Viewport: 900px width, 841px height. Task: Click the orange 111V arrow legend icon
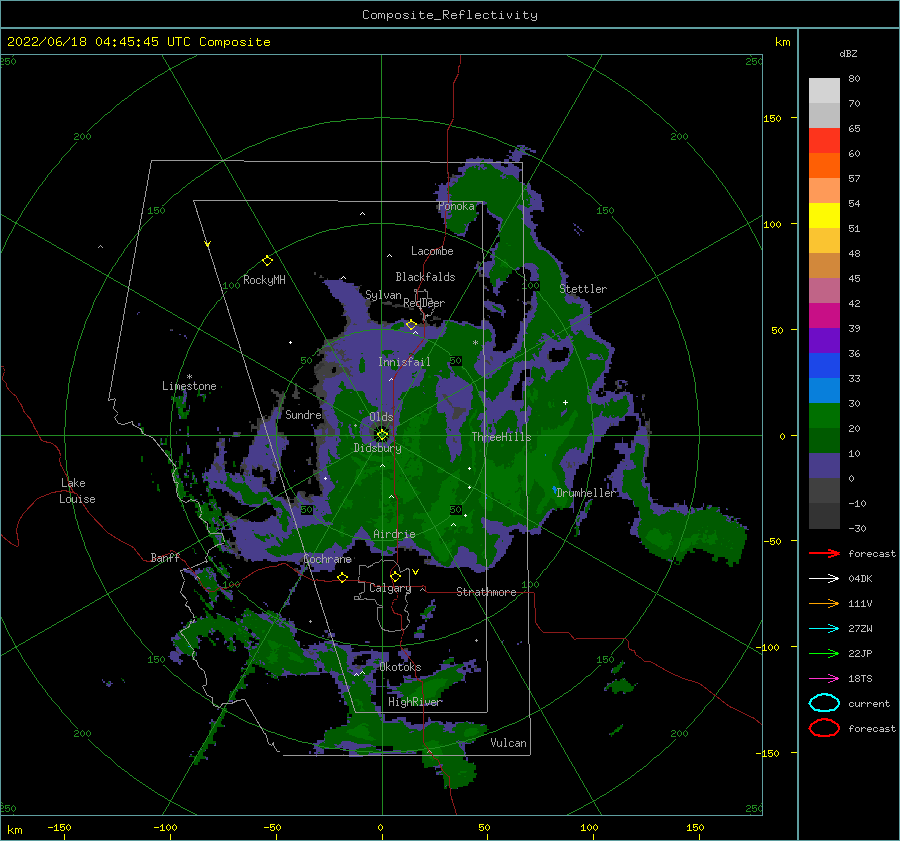(824, 603)
